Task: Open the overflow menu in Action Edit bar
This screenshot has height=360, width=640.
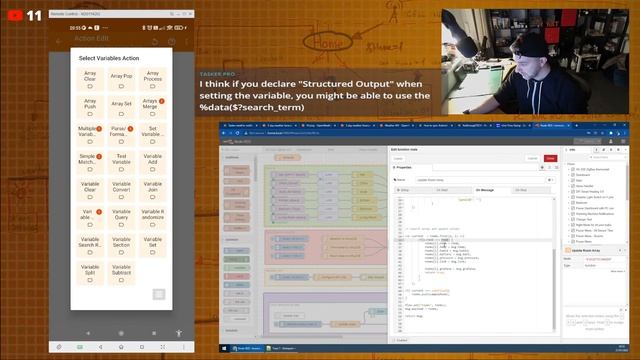Action: (x=187, y=42)
